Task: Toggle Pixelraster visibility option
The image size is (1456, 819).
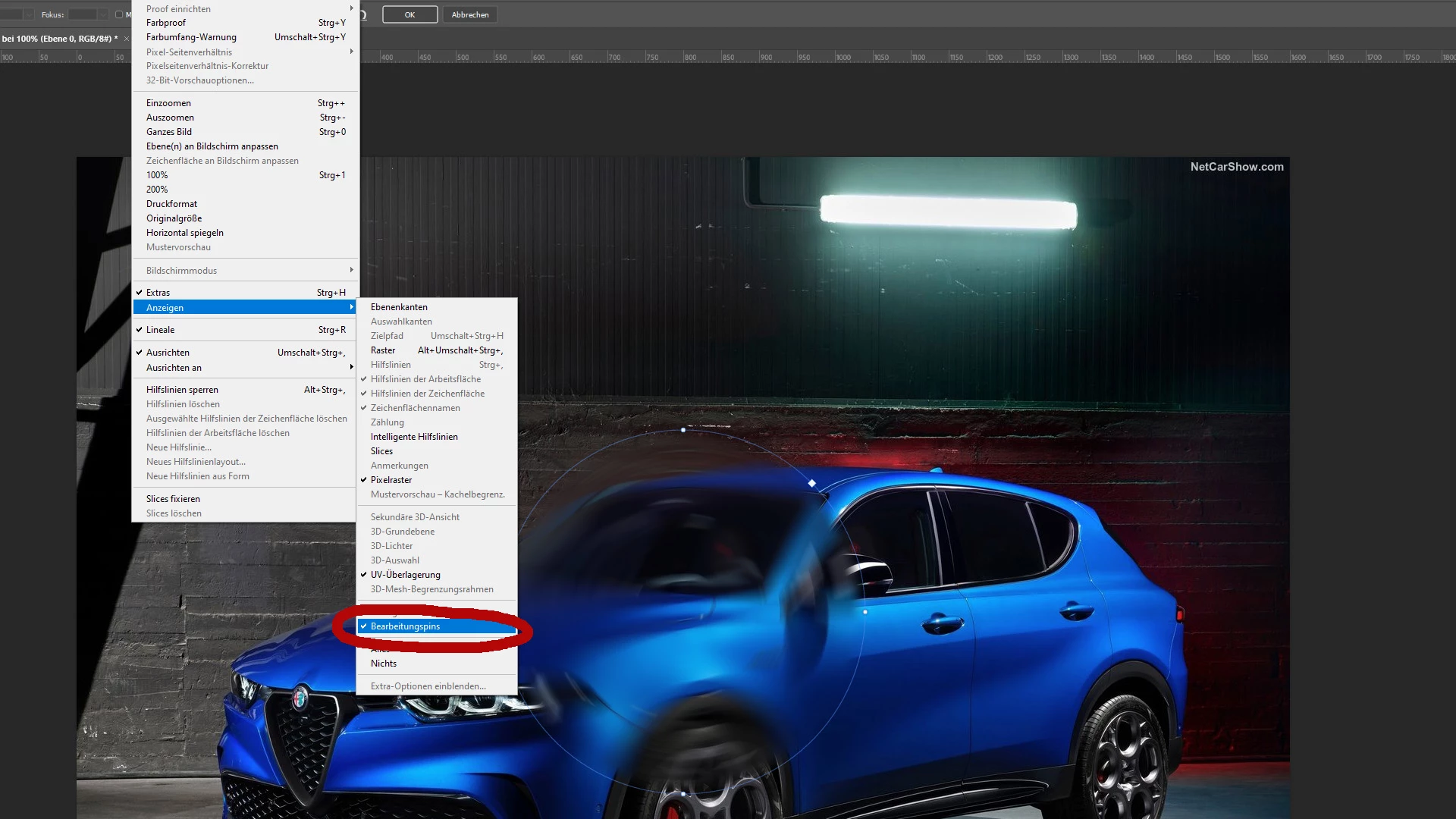Action: (391, 480)
